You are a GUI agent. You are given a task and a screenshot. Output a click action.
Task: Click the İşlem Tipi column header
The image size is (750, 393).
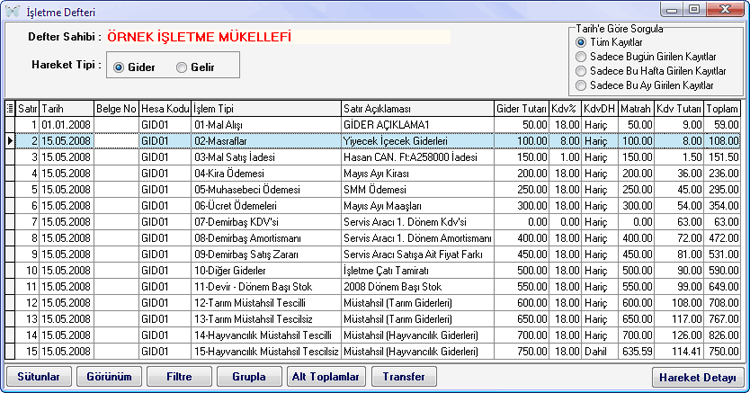(x=266, y=109)
